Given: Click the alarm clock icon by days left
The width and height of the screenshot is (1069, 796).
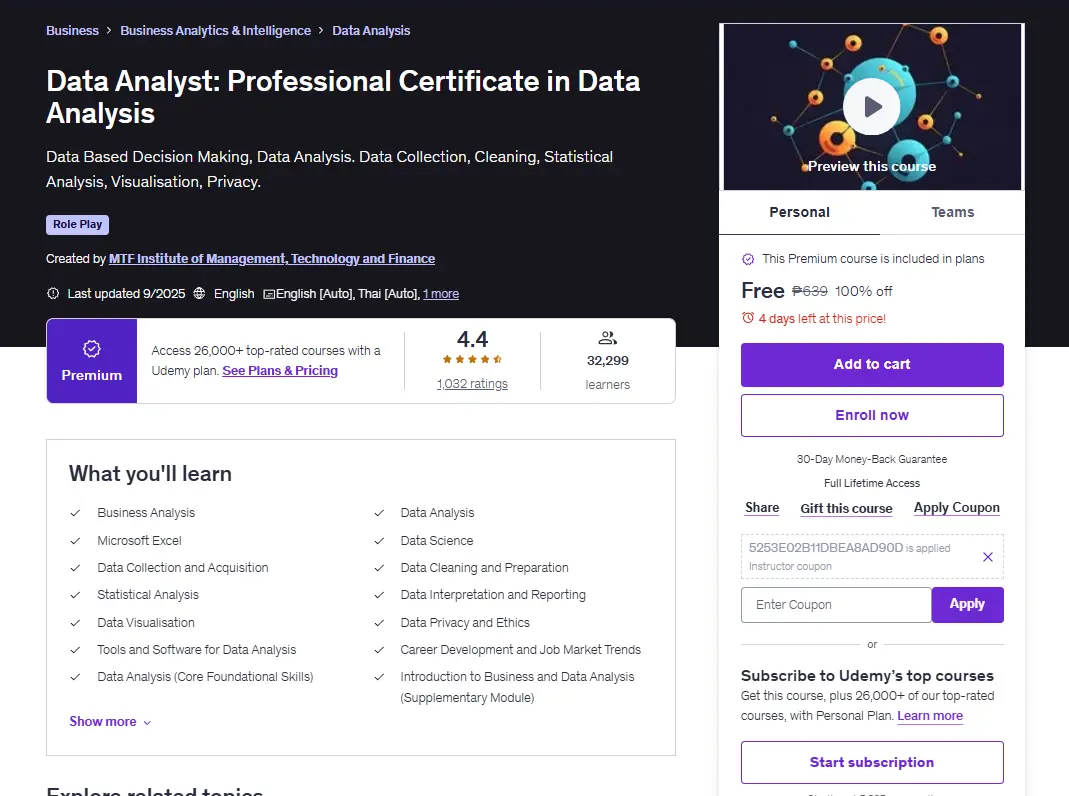Looking at the screenshot, I should 748,318.
